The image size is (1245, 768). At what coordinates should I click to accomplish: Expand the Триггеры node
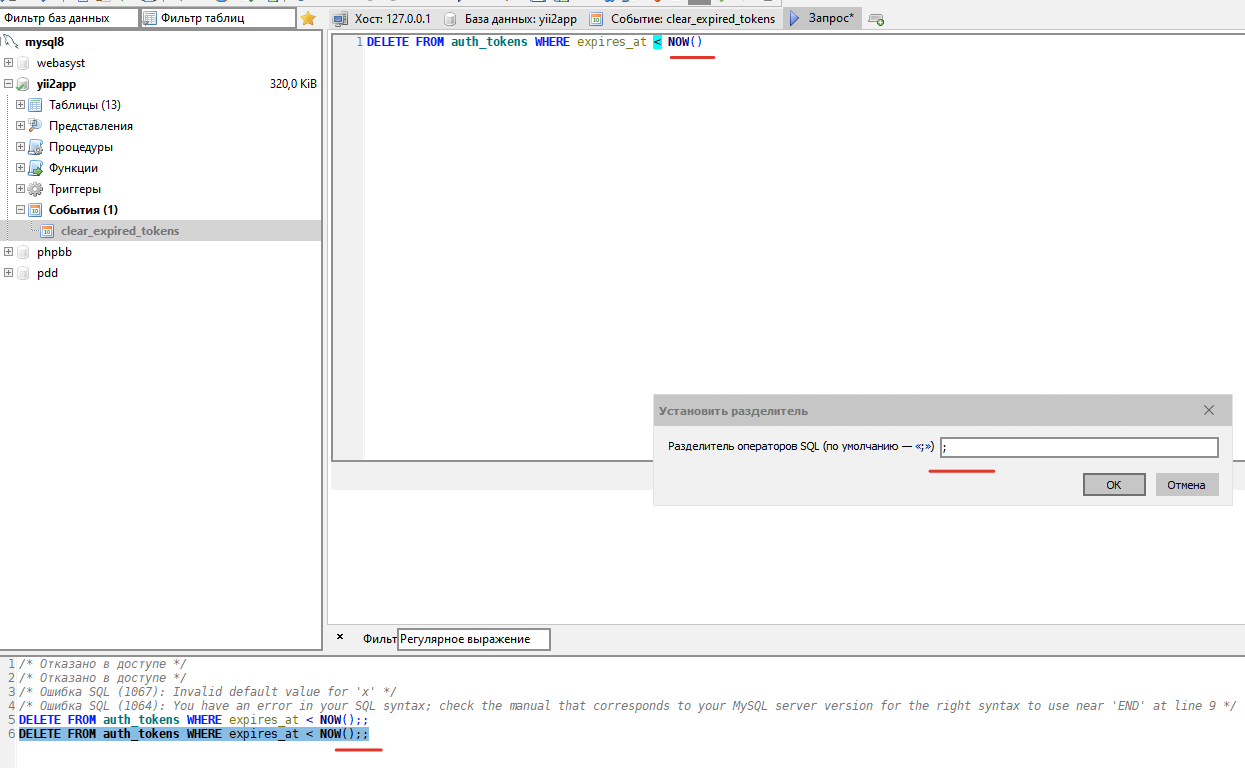pos(21,189)
